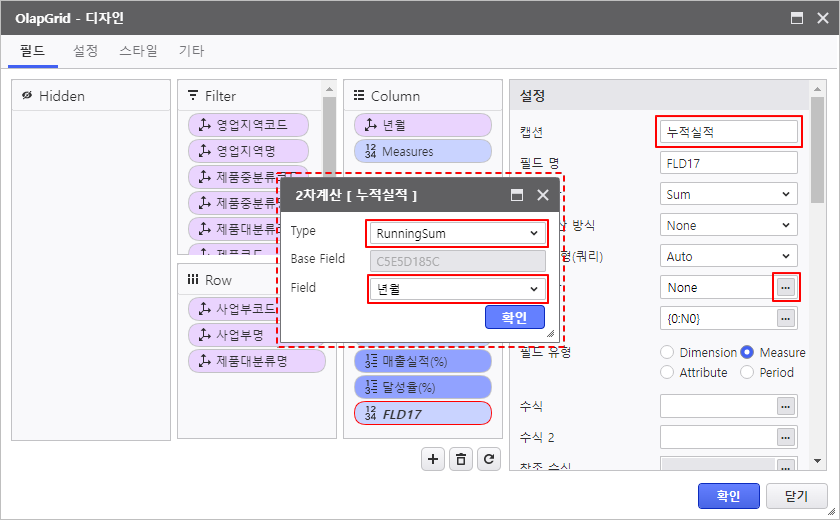The image size is (840, 520).
Task: Open ellipsis button next to None field
Action: tap(786, 287)
